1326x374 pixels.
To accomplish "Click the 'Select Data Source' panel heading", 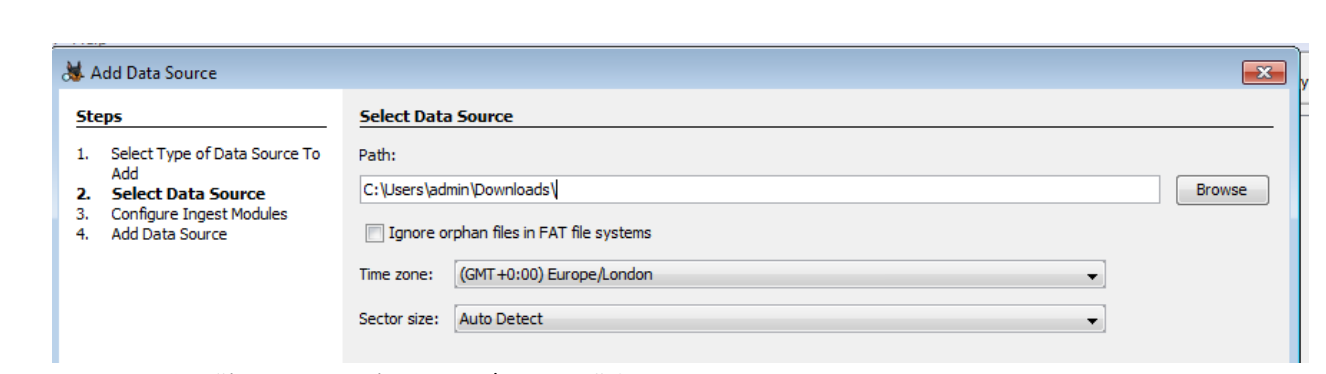I will [x=436, y=117].
